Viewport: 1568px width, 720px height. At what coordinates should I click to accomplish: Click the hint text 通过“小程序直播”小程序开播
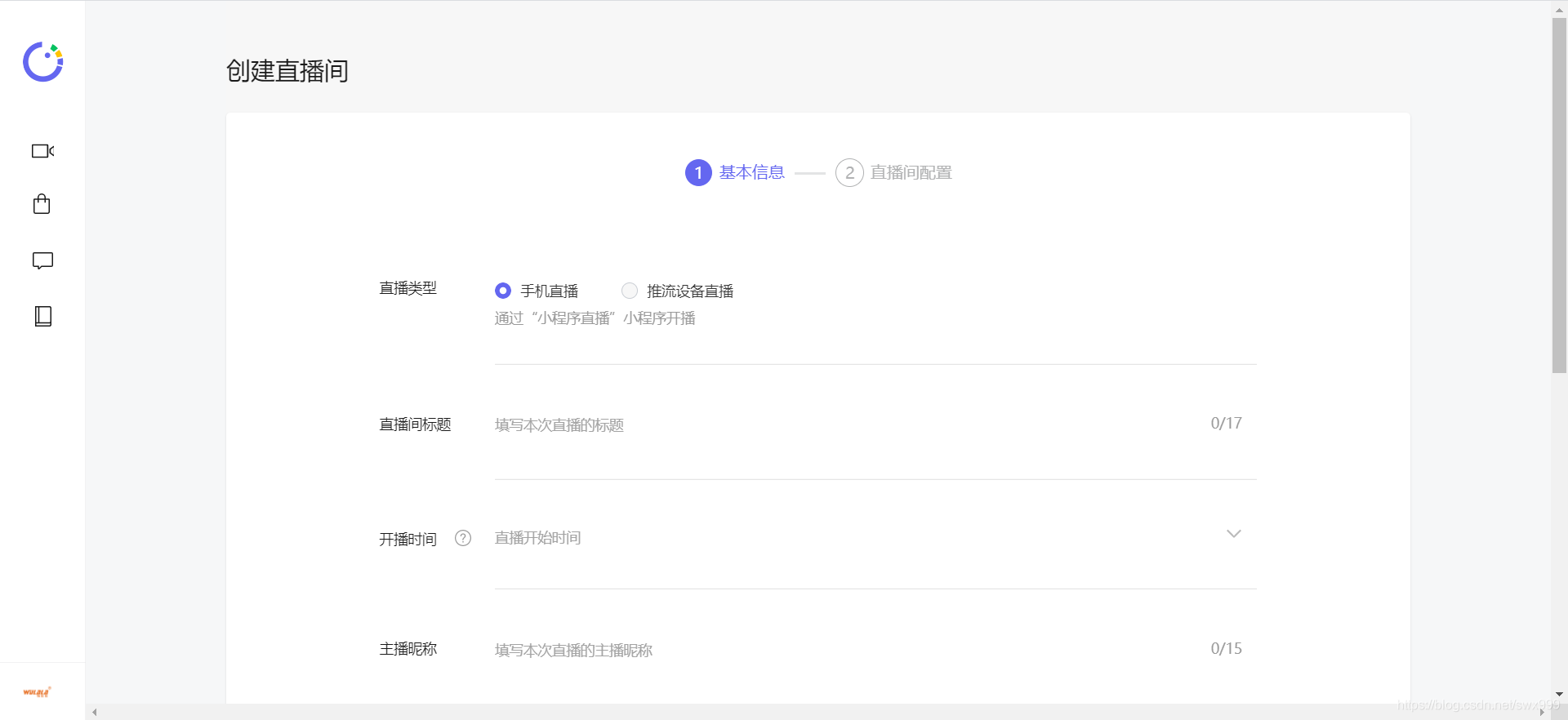[595, 318]
